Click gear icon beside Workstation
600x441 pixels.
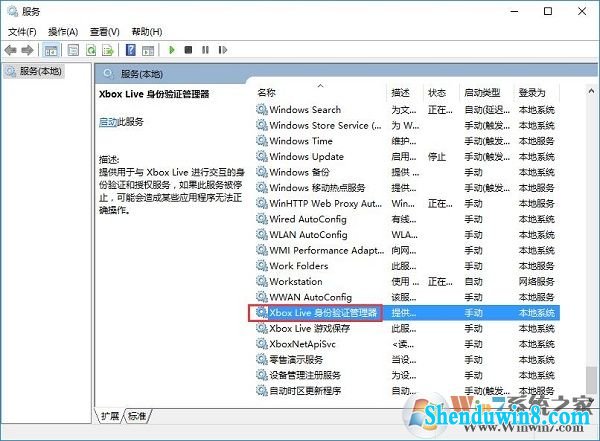262,282
